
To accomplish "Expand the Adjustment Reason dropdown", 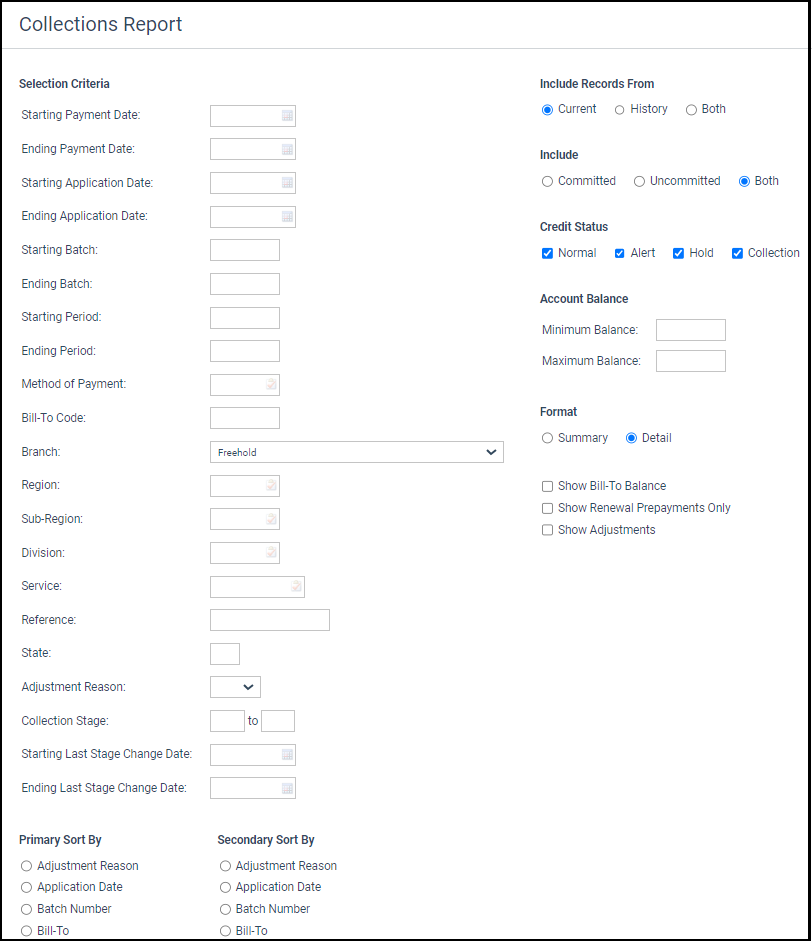I will click(235, 687).
